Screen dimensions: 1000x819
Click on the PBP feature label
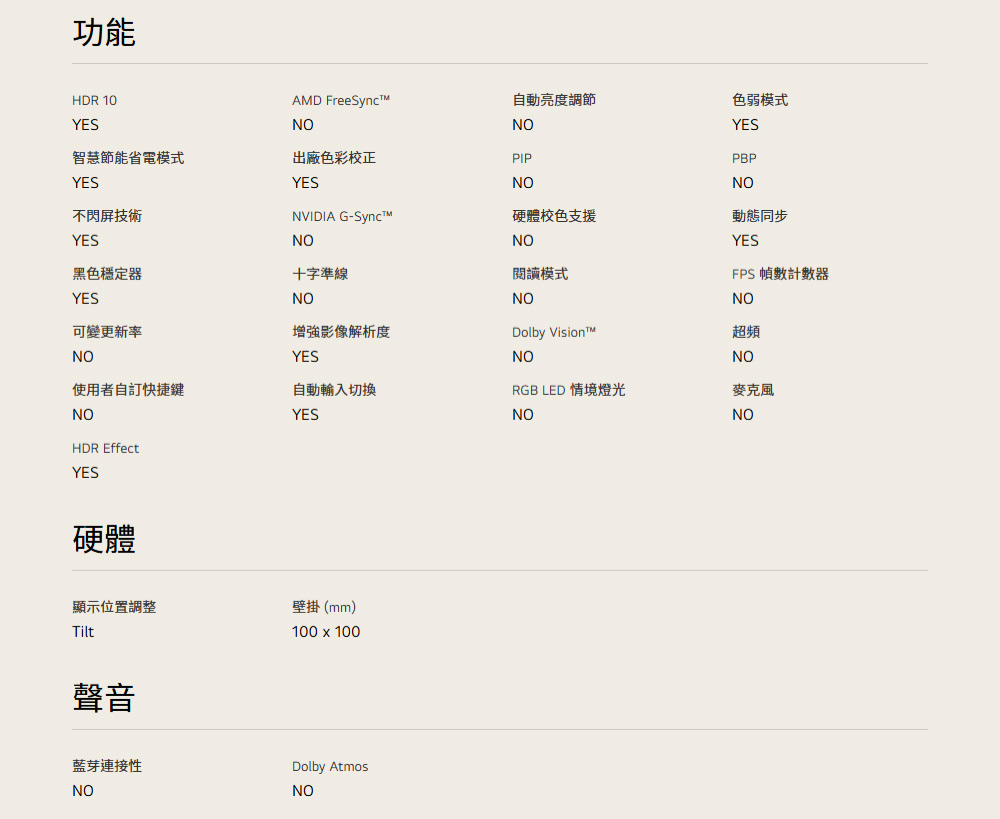point(744,158)
